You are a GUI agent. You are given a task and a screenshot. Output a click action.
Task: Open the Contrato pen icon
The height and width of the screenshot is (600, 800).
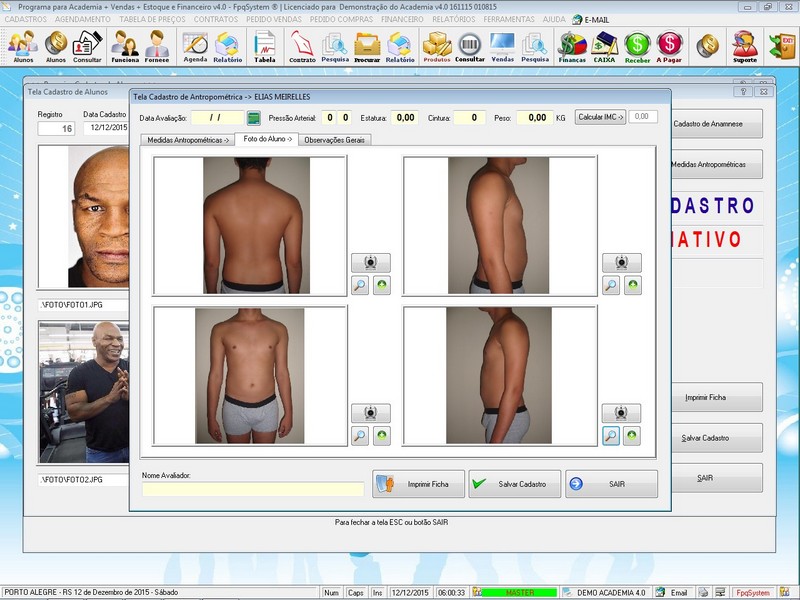pyautogui.click(x=302, y=46)
